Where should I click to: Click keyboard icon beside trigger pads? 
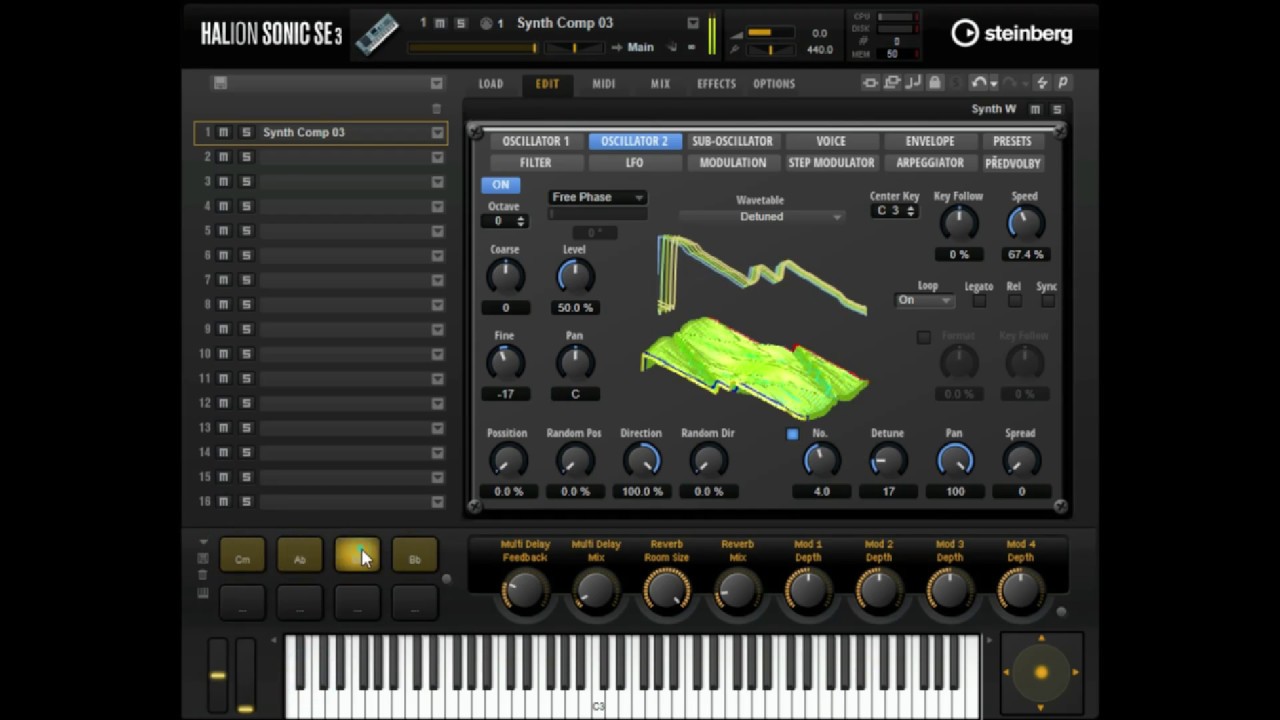tap(203, 593)
